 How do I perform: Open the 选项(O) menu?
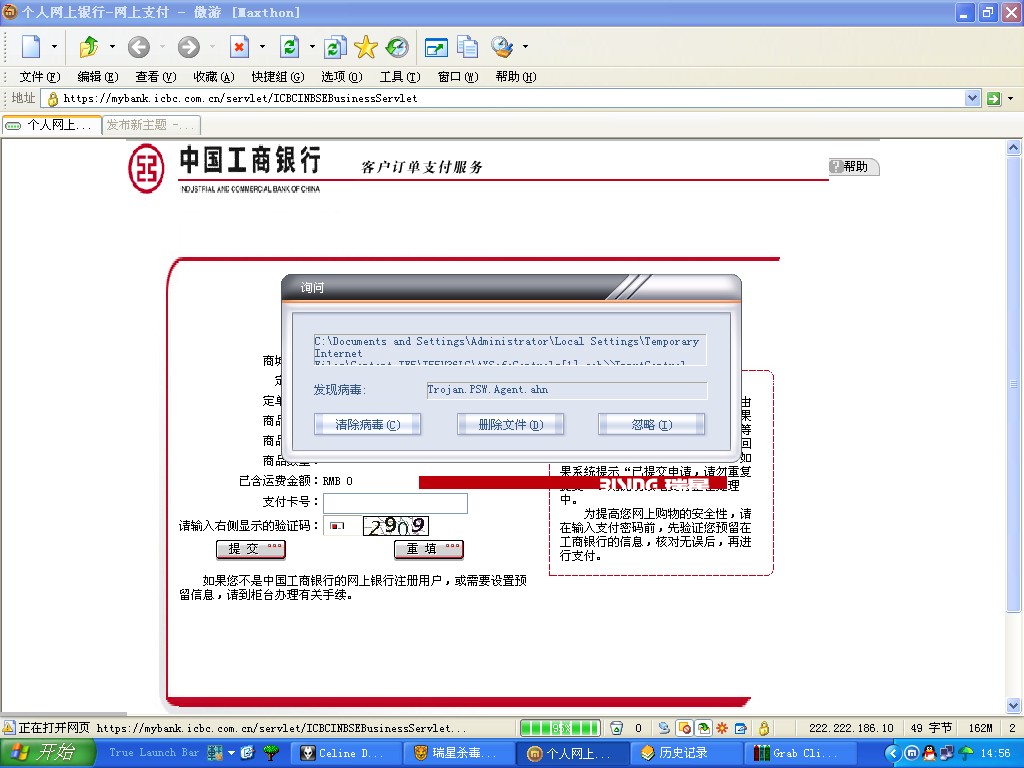point(342,77)
